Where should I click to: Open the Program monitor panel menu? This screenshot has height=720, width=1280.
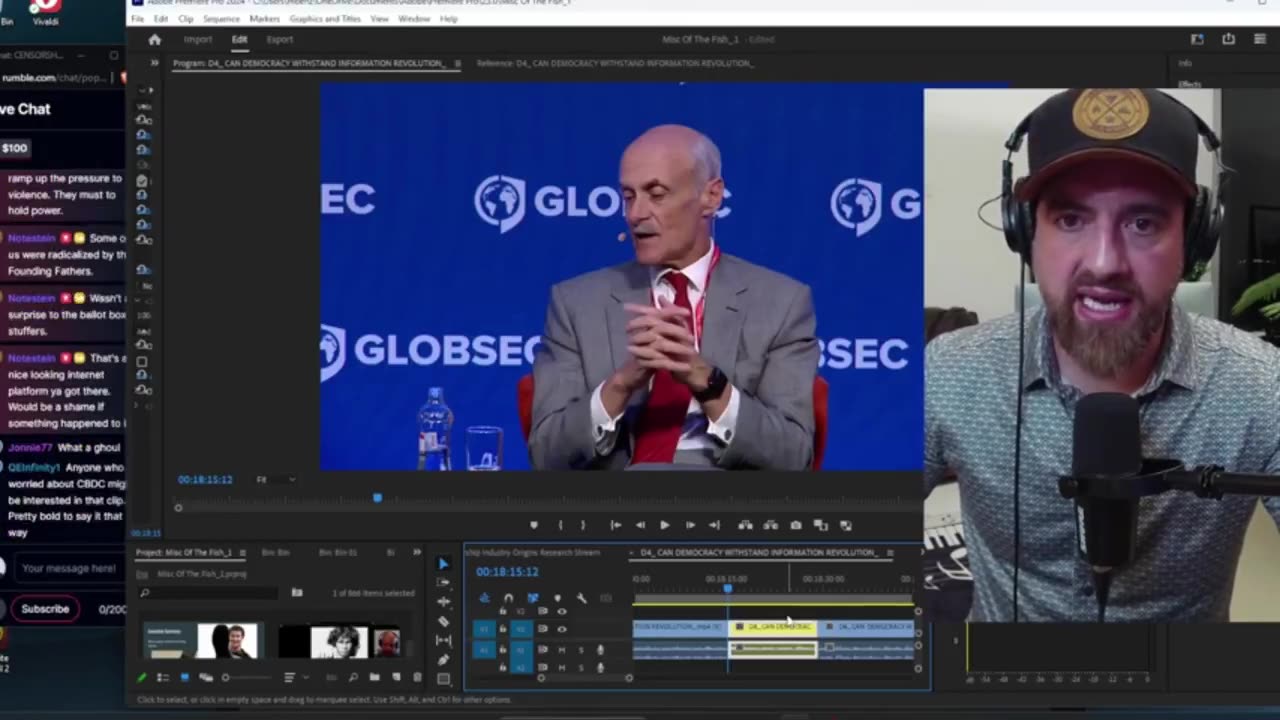point(458,63)
